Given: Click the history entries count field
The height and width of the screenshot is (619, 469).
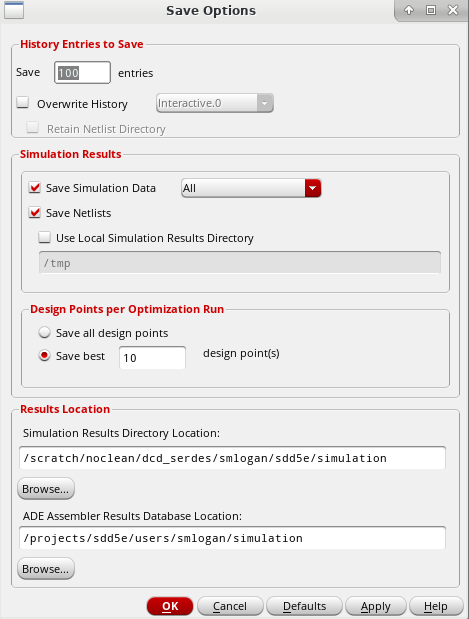Looking at the screenshot, I should pos(82,73).
